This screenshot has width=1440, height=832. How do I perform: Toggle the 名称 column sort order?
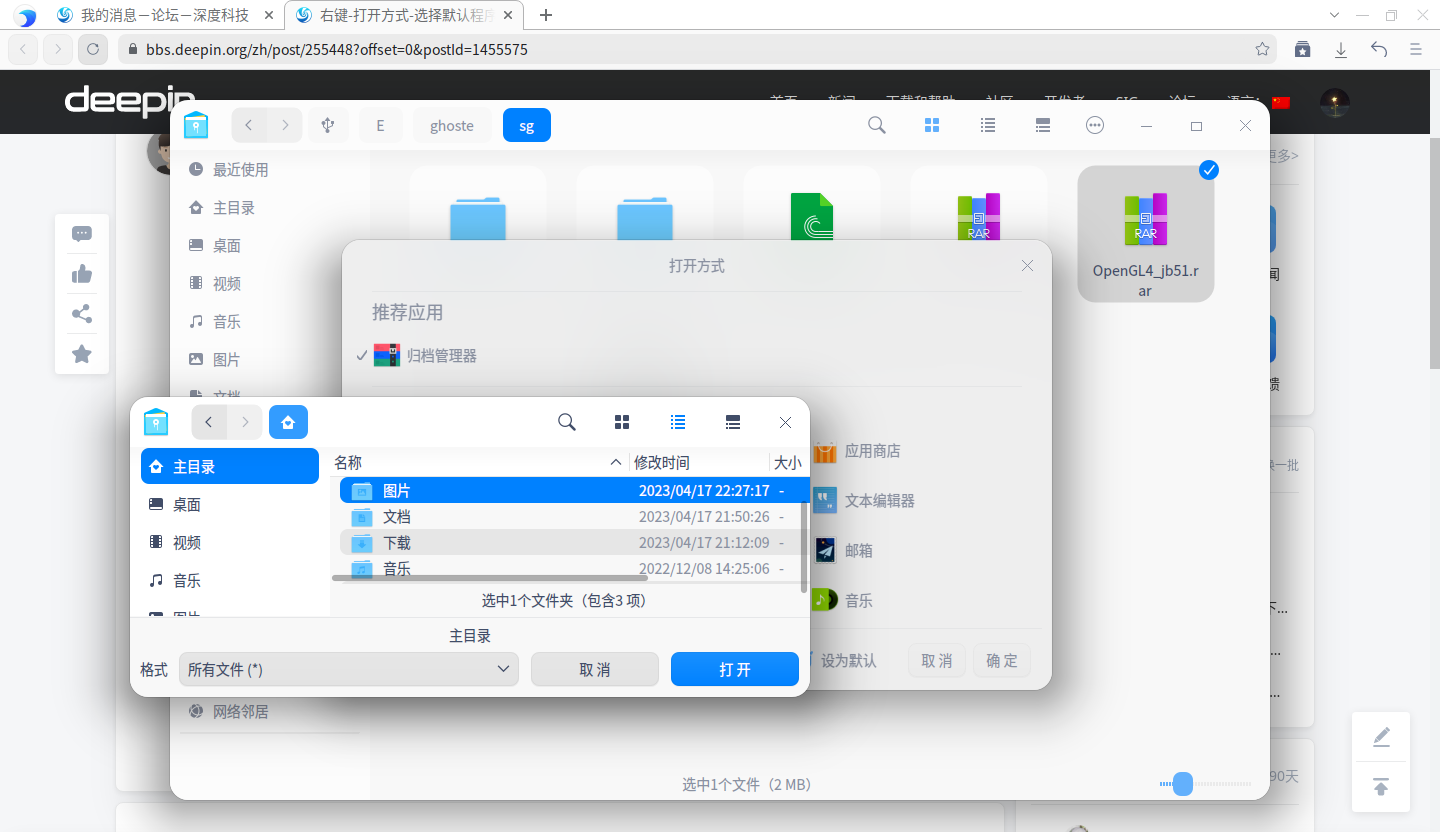347,462
